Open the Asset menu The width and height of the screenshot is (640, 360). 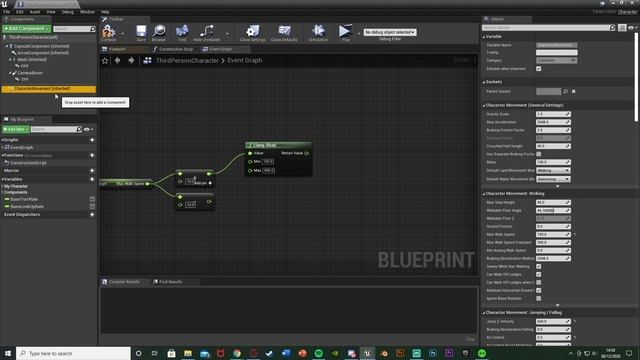click(35, 12)
